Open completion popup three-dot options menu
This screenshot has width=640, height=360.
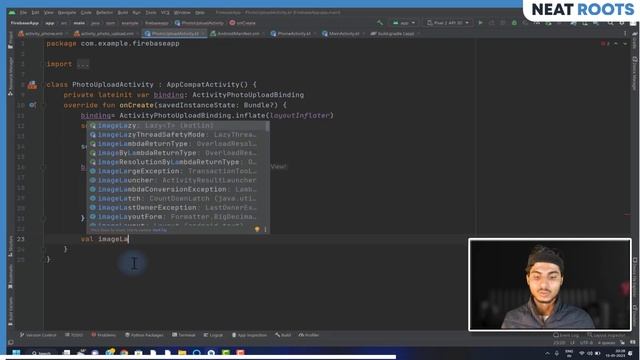click(265, 230)
